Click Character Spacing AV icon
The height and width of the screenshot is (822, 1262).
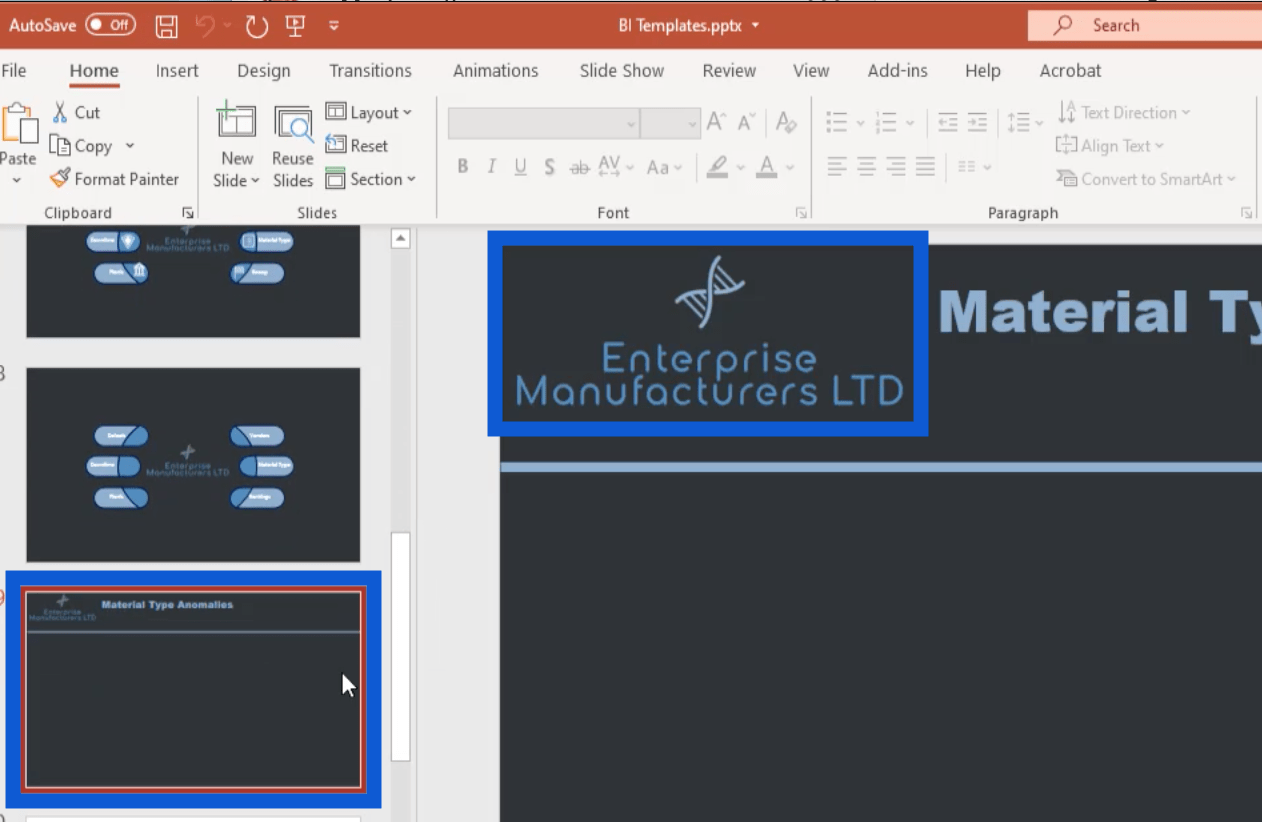pos(610,167)
